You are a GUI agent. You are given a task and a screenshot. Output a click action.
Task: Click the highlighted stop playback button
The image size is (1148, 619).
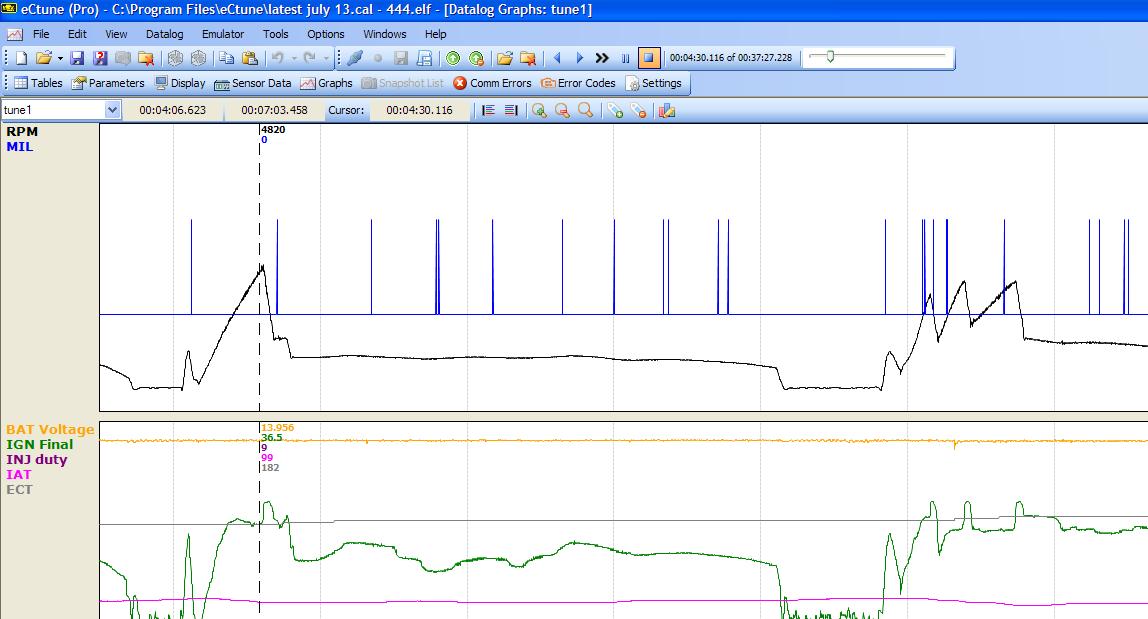[649, 58]
